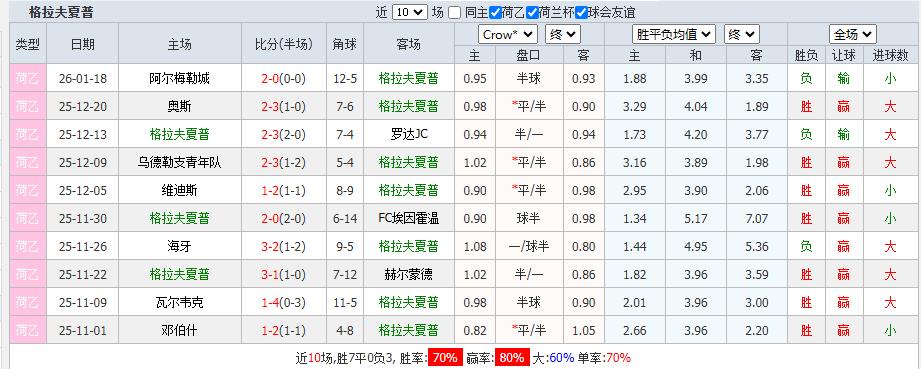Toggle the 同主 checkbox
This screenshot has width=921, height=369.
pos(455,12)
